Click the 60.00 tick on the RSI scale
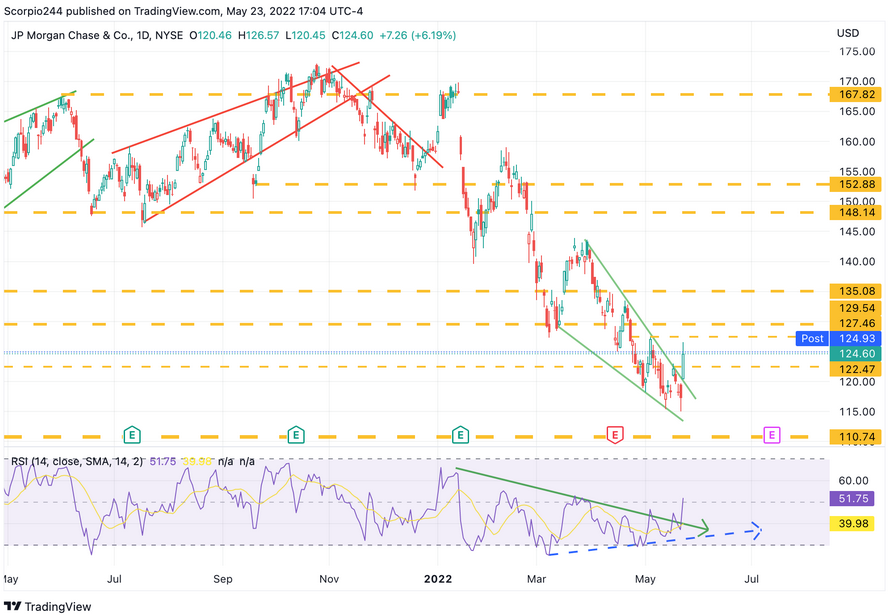Screen dimensions: 888x615 853,481
